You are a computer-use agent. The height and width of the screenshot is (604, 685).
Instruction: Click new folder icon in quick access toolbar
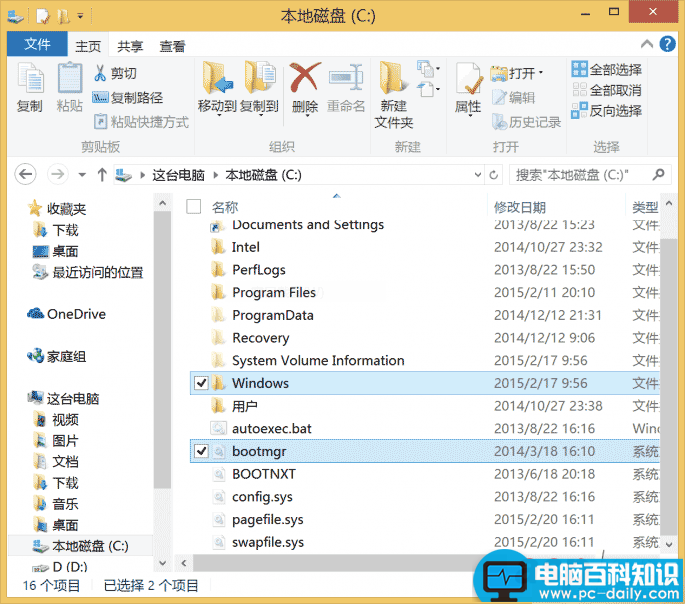click(64, 17)
